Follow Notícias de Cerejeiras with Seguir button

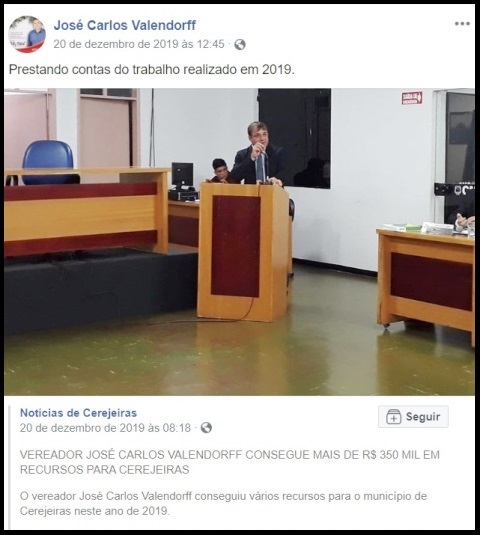[x=413, y=417]
